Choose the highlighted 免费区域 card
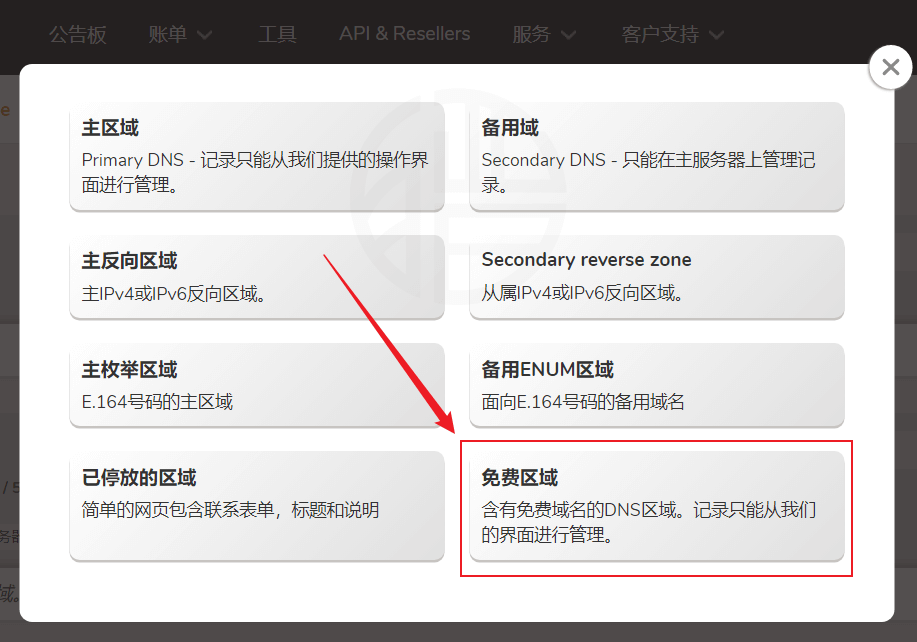The width and height of the screenshot is (917, 642). pos(657,506)
